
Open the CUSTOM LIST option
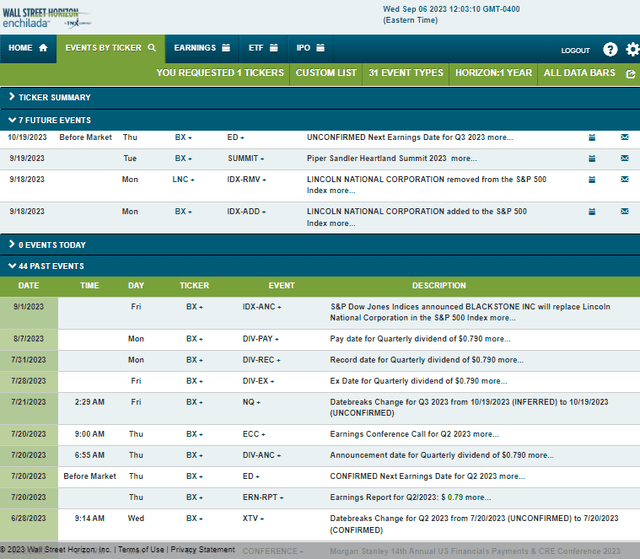pyautogui.click(x=326, y=73)
